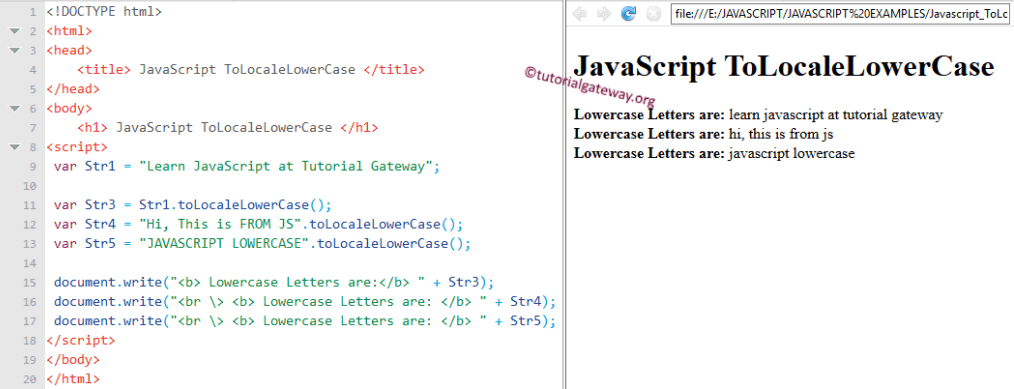The image size is (1014, 389).
Task: Click the document.write line with Str4
Action: [x=305, y=302]
